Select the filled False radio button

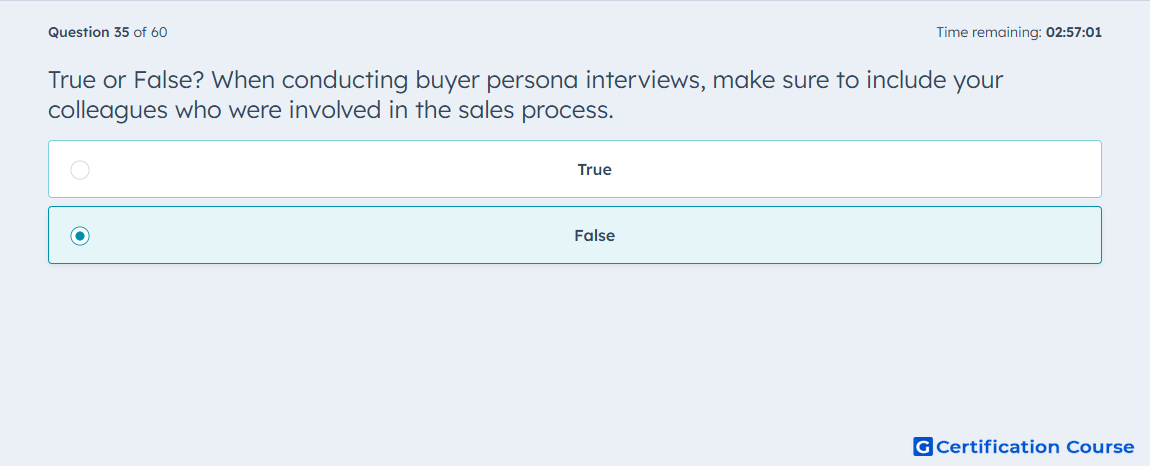80,236
